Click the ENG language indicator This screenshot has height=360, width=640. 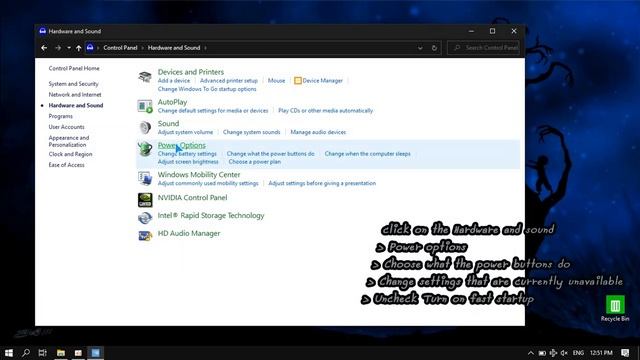coord(578,353)
